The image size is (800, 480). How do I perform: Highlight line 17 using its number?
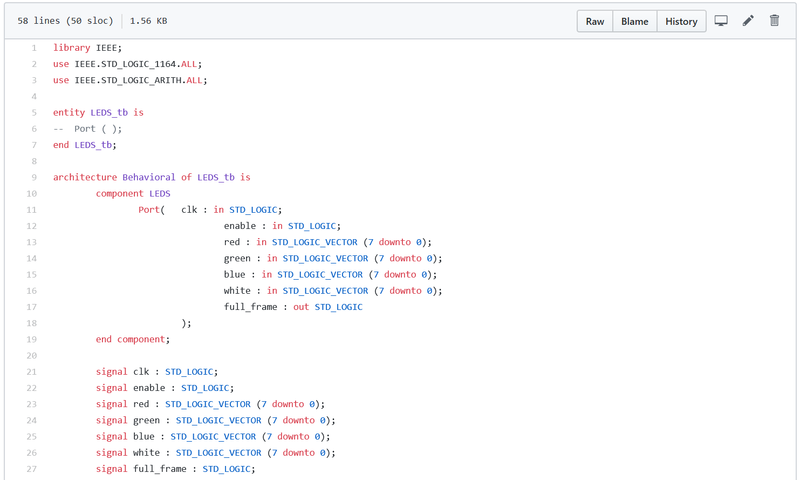coord(31,307)
